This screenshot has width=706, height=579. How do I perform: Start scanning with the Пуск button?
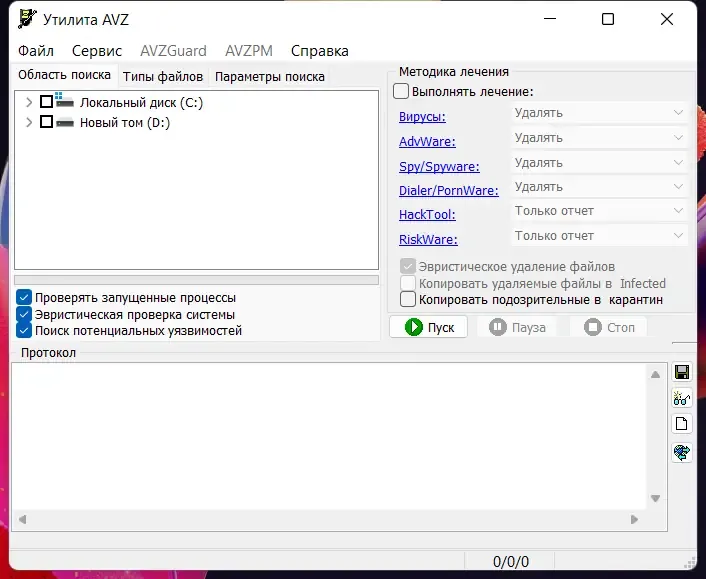click(x=429, y=327)
